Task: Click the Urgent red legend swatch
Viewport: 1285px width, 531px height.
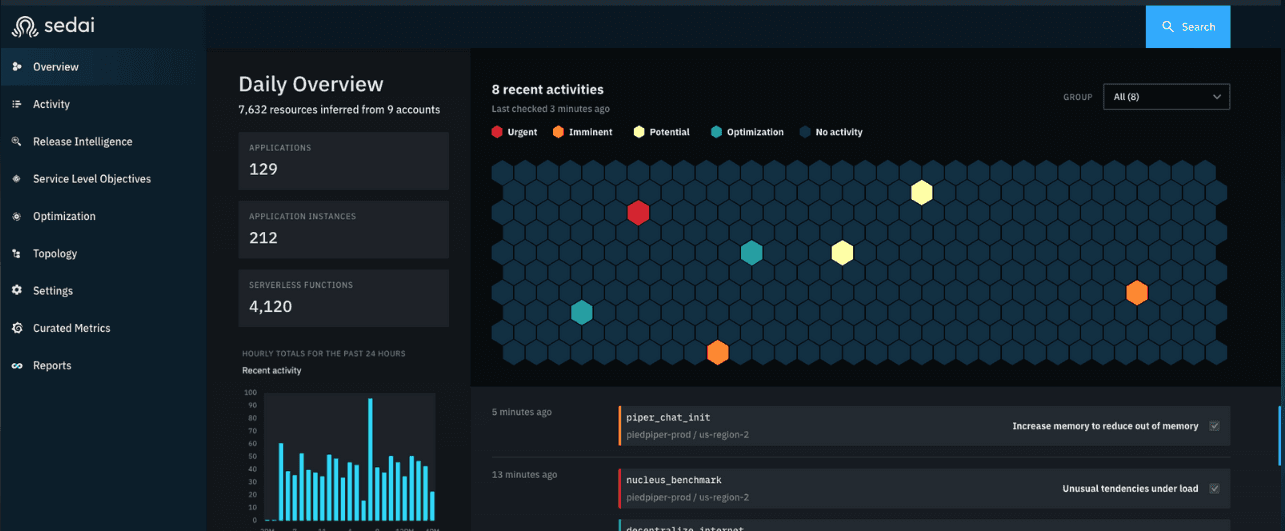Action: tap(497, 132)
